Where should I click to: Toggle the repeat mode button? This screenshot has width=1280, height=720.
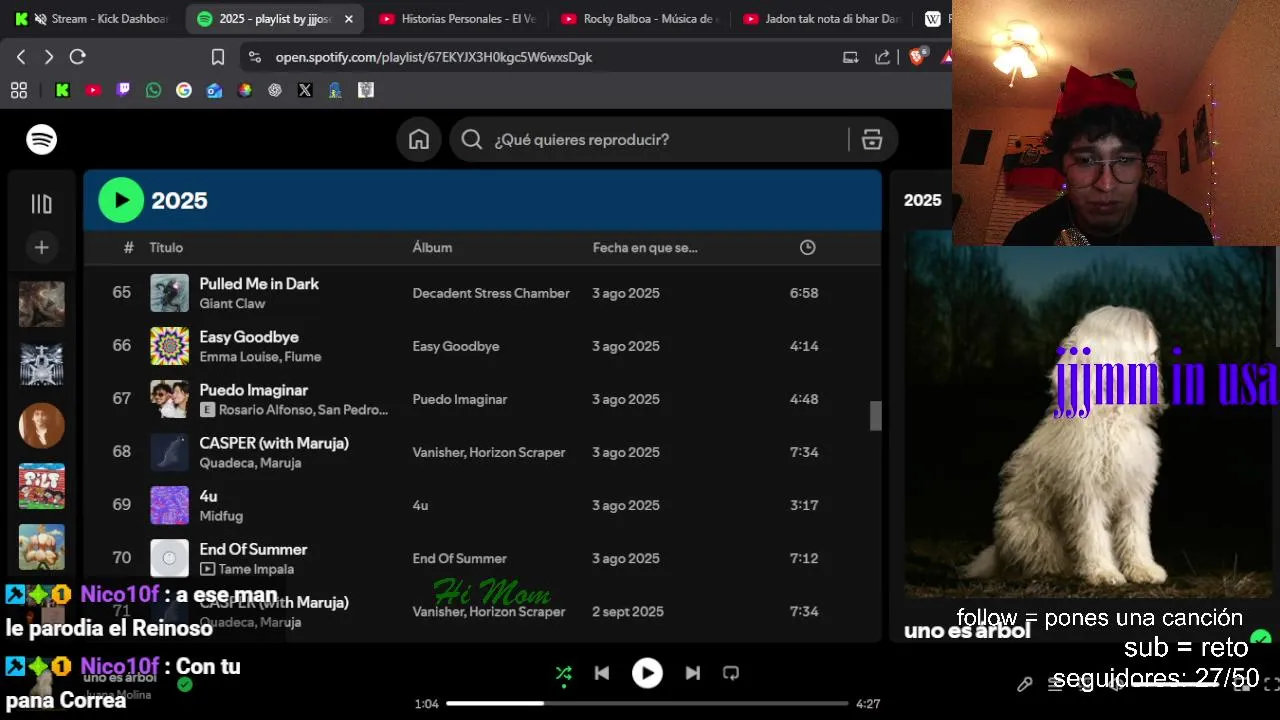click(731, 673)
